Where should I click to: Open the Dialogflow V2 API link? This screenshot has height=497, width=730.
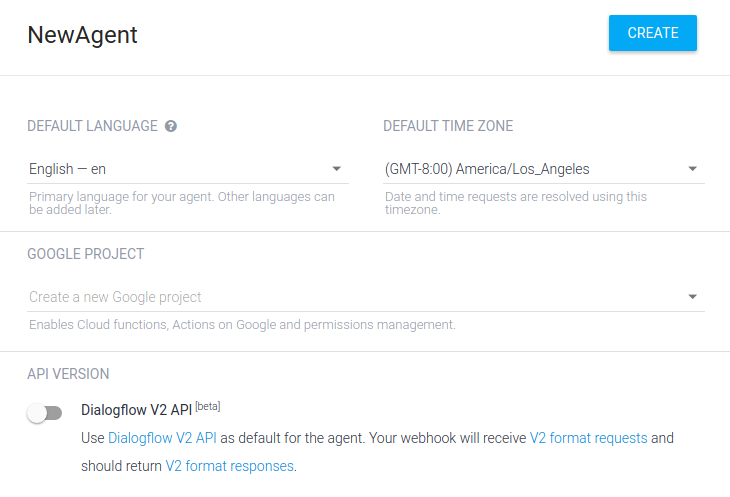click(162, 438)
